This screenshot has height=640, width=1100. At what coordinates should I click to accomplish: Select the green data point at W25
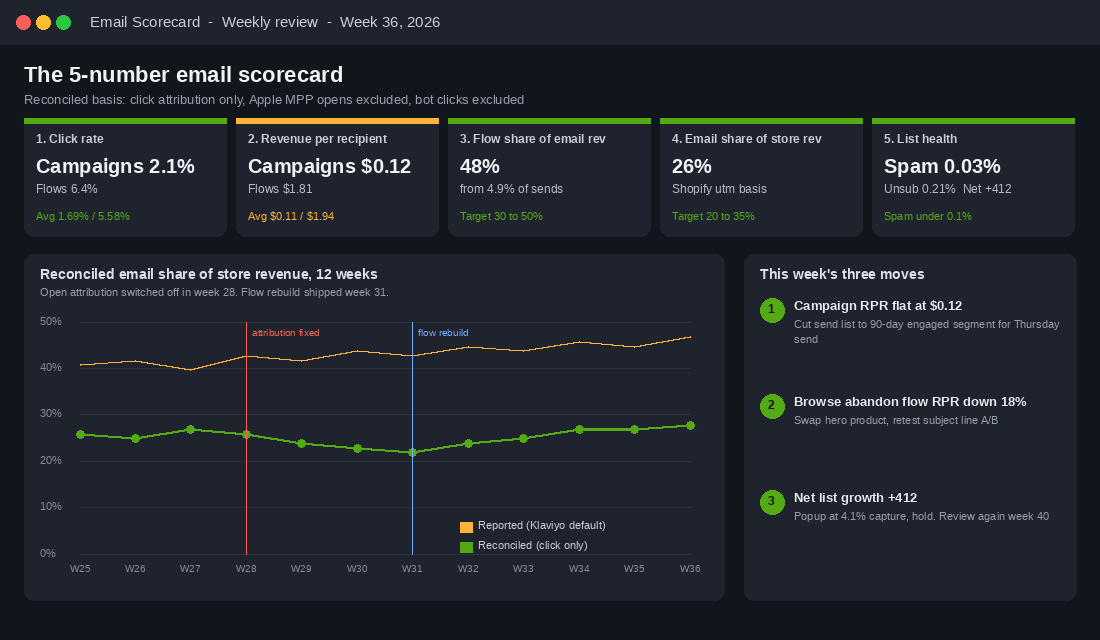(80, 435)
